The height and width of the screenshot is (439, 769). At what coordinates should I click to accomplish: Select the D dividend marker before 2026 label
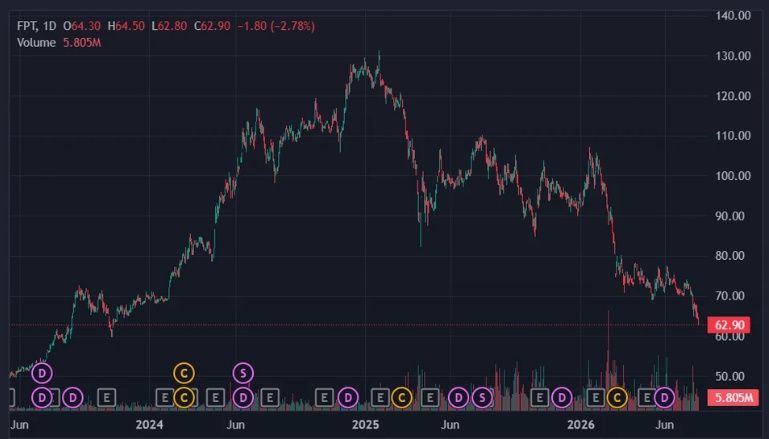562,397
